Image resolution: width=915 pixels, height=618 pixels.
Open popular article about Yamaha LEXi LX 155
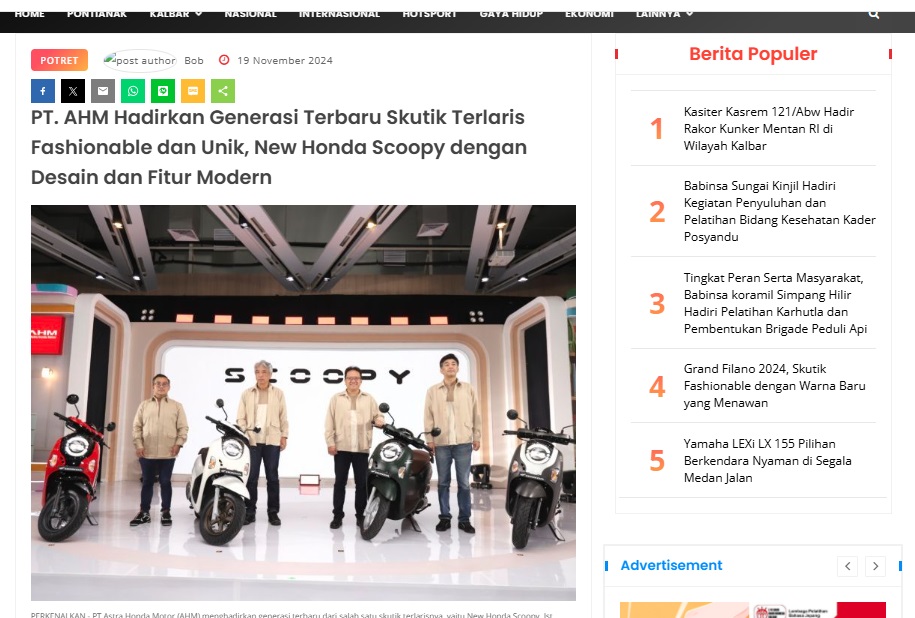click(x=767, y=460)
